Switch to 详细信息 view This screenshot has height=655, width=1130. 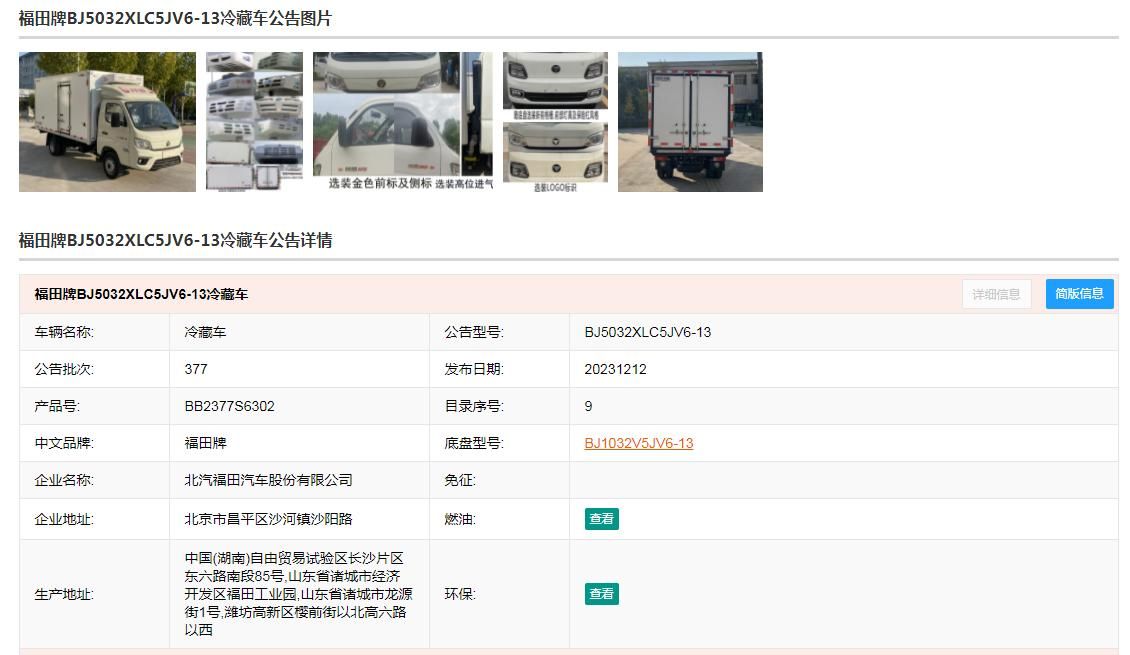[996, 294]
